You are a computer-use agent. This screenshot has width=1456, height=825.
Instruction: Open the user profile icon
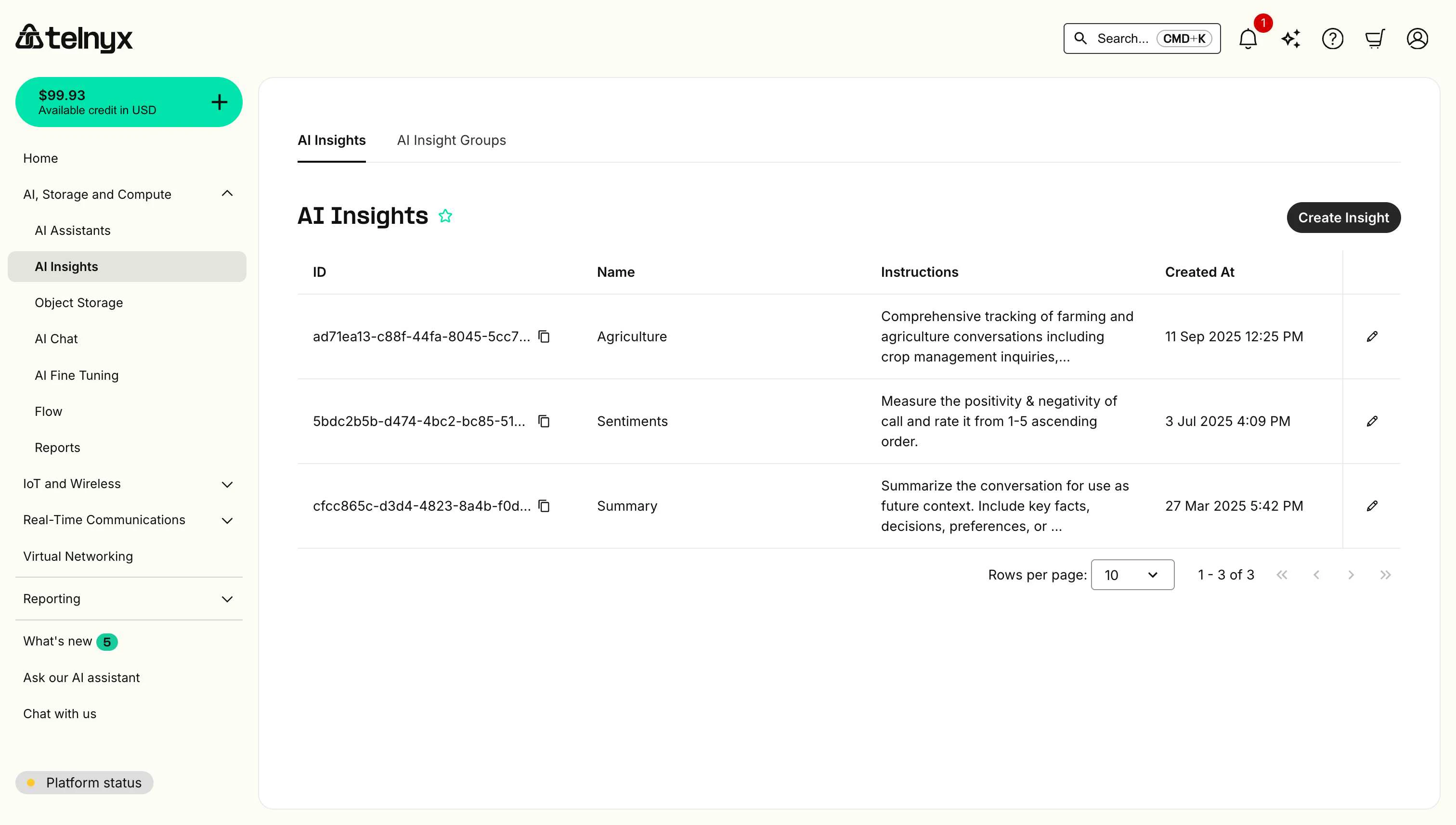(x=1417, y=39)
